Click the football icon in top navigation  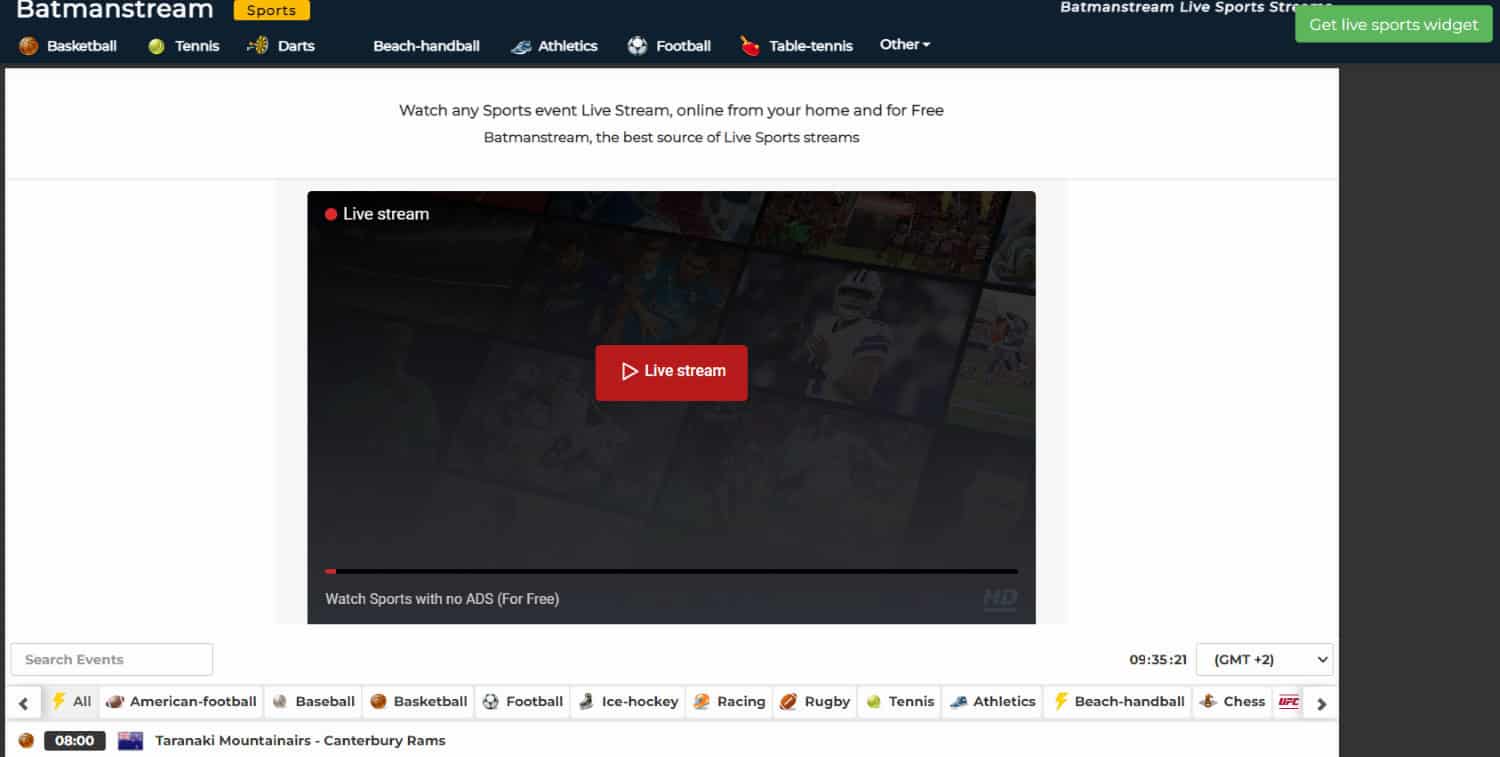click(637, 46)
